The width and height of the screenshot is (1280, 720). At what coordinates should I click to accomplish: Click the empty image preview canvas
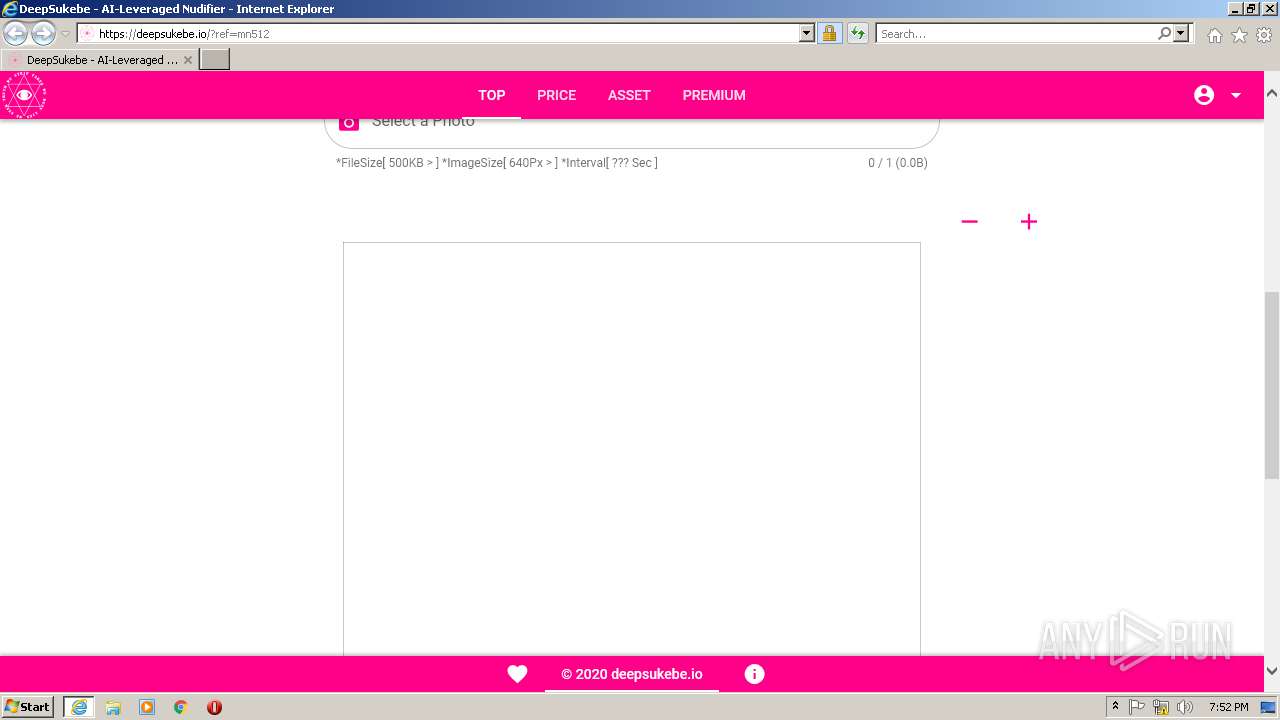[632, 449]
